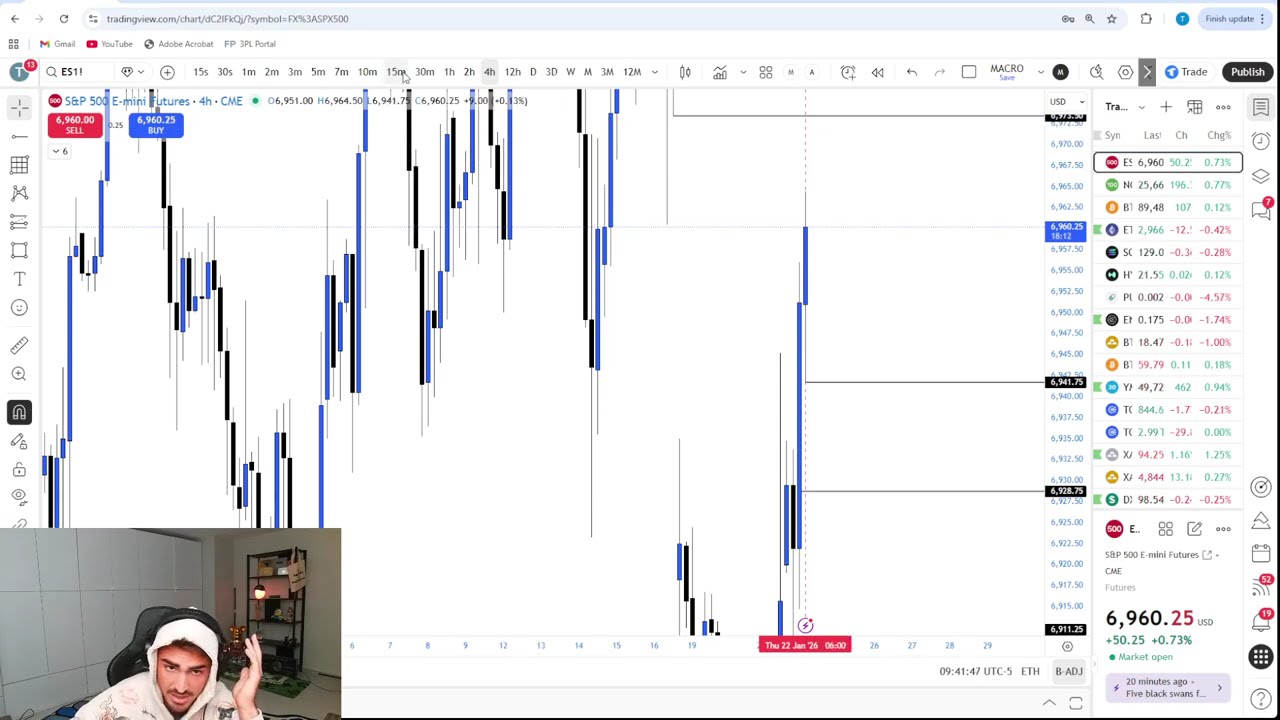Switch to the 30s timeframe
The image size is (1280, 720).
(225, 72)
